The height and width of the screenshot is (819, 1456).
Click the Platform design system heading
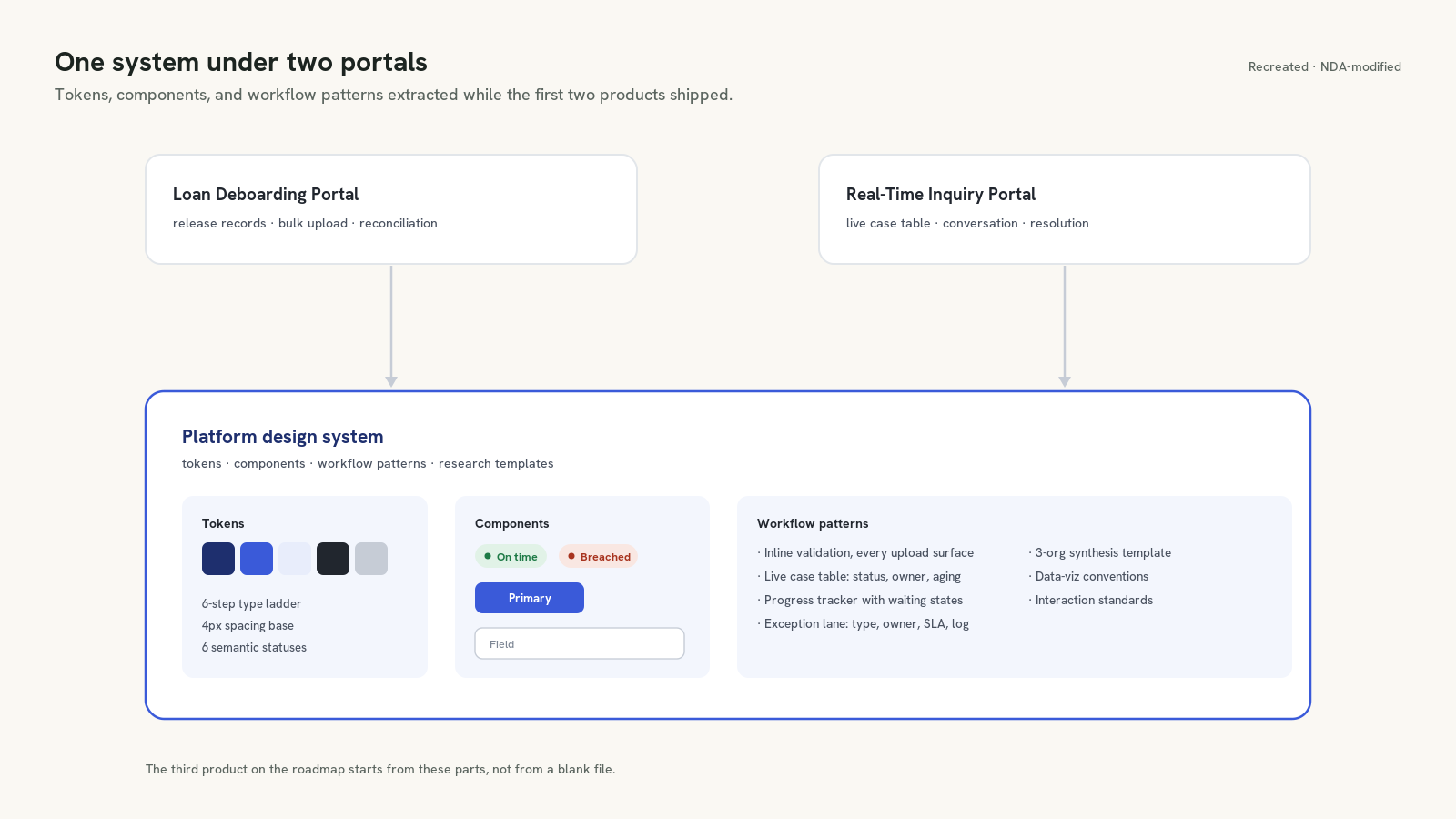[283, 437]
